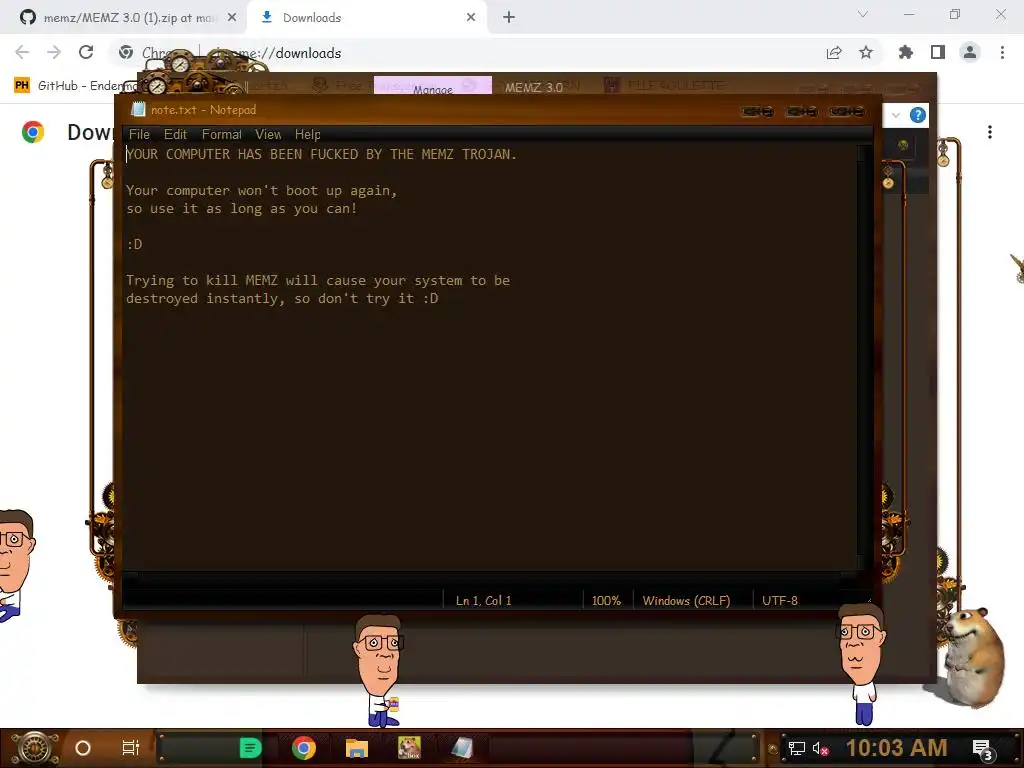Click the UTF-8 encoding status entry
Viewport: 1024px width, 768px height.
(x=780, y=601)
